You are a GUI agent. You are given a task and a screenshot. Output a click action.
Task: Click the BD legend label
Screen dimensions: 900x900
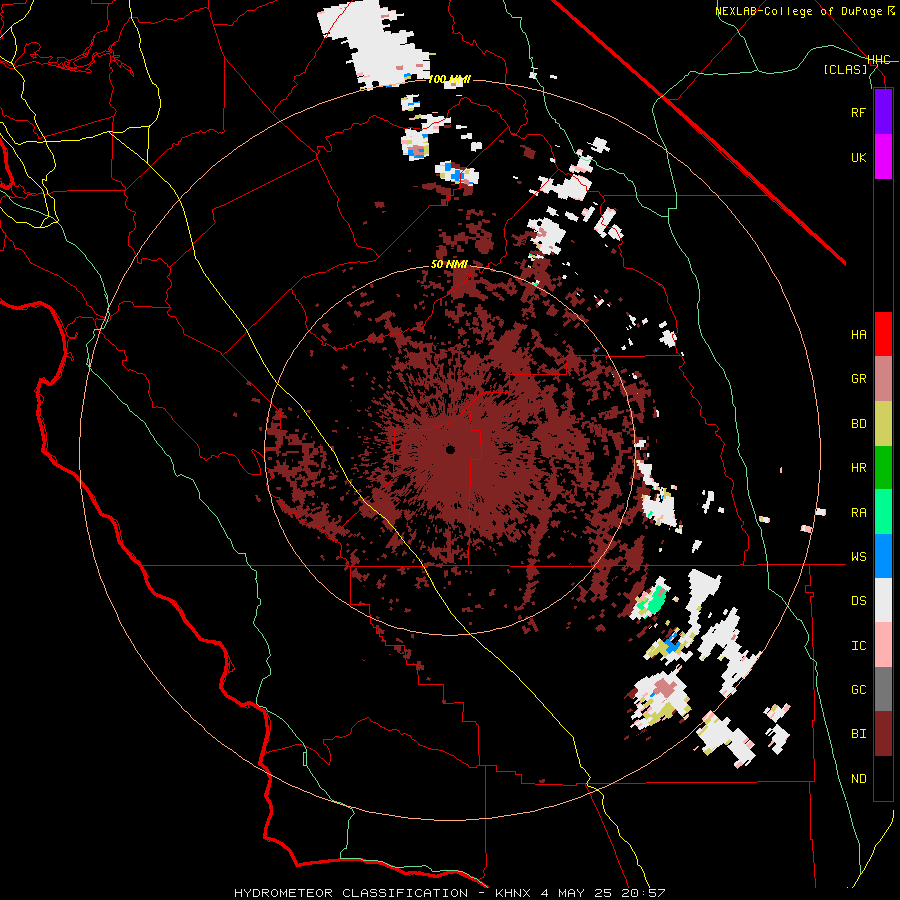858,424
